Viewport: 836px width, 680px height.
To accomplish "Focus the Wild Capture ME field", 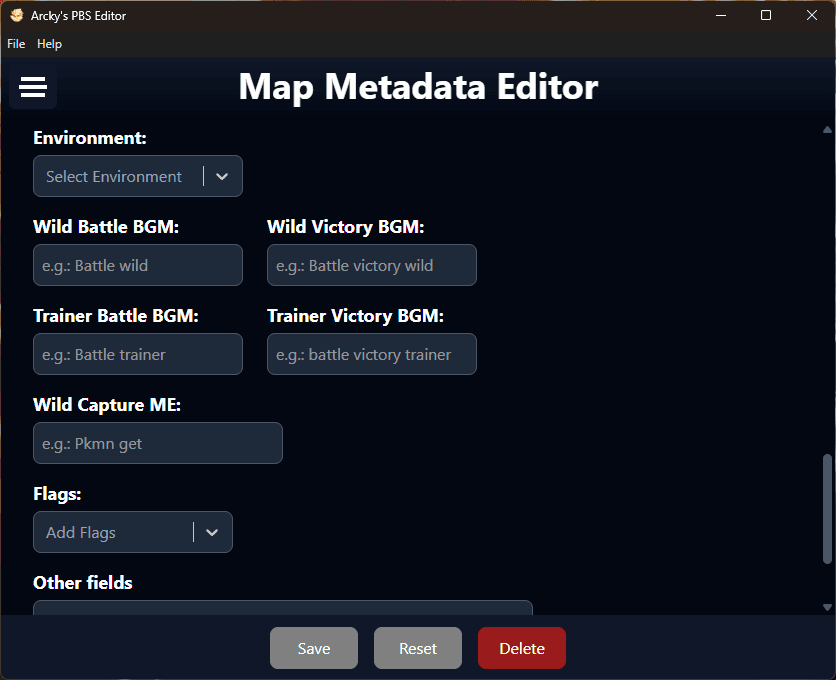I will (x=158, y=444).
